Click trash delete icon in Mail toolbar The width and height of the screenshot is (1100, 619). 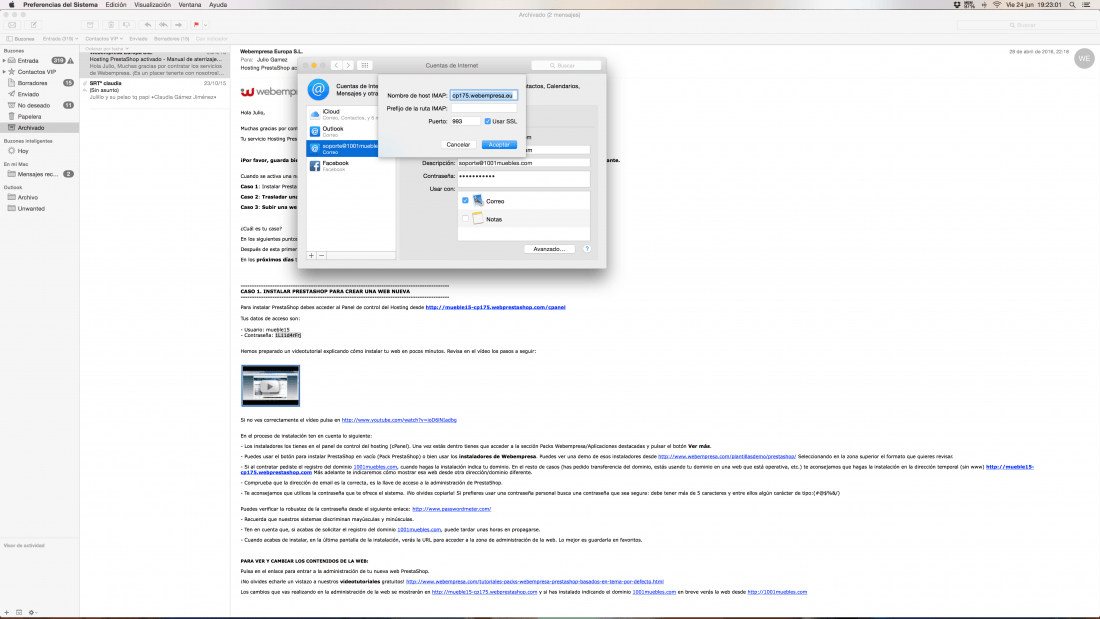(111, 25)
